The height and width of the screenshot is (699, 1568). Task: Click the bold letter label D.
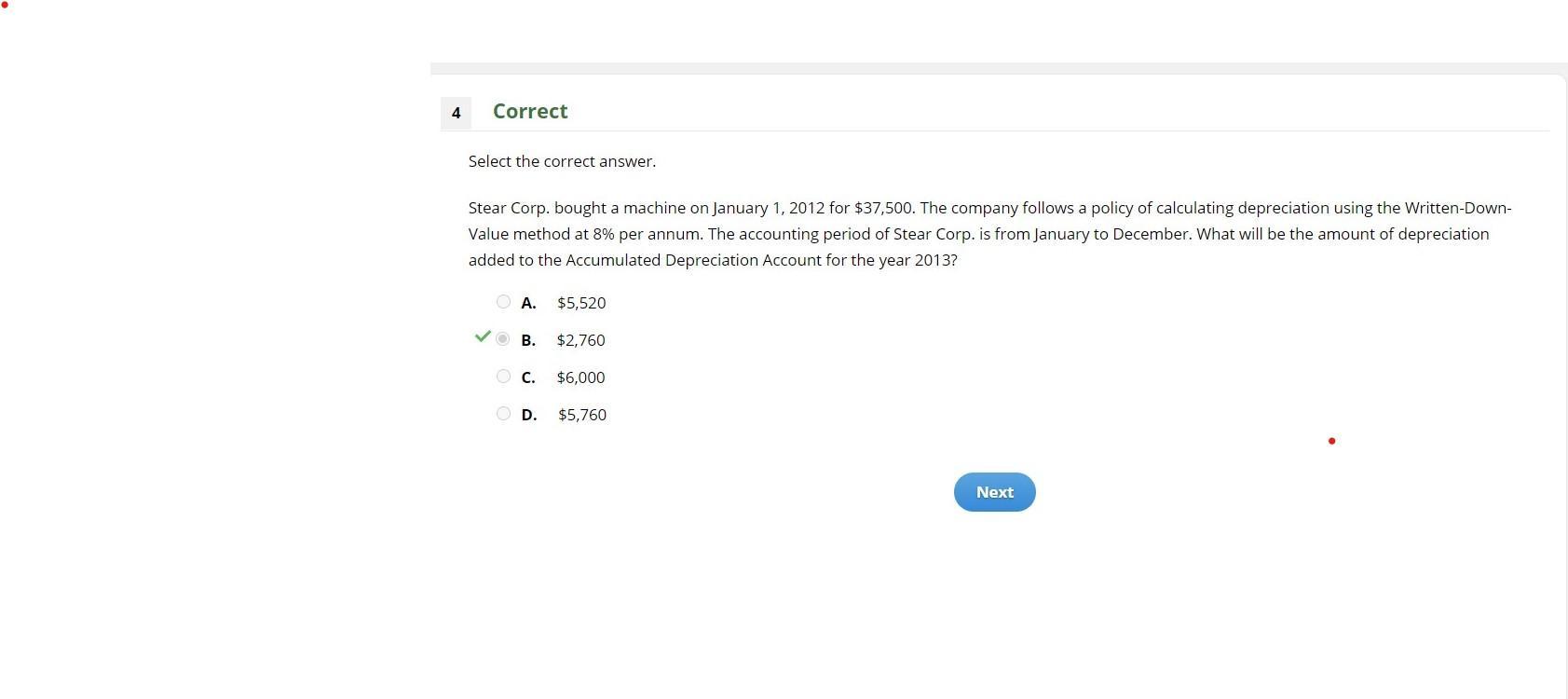click(529, 415)
